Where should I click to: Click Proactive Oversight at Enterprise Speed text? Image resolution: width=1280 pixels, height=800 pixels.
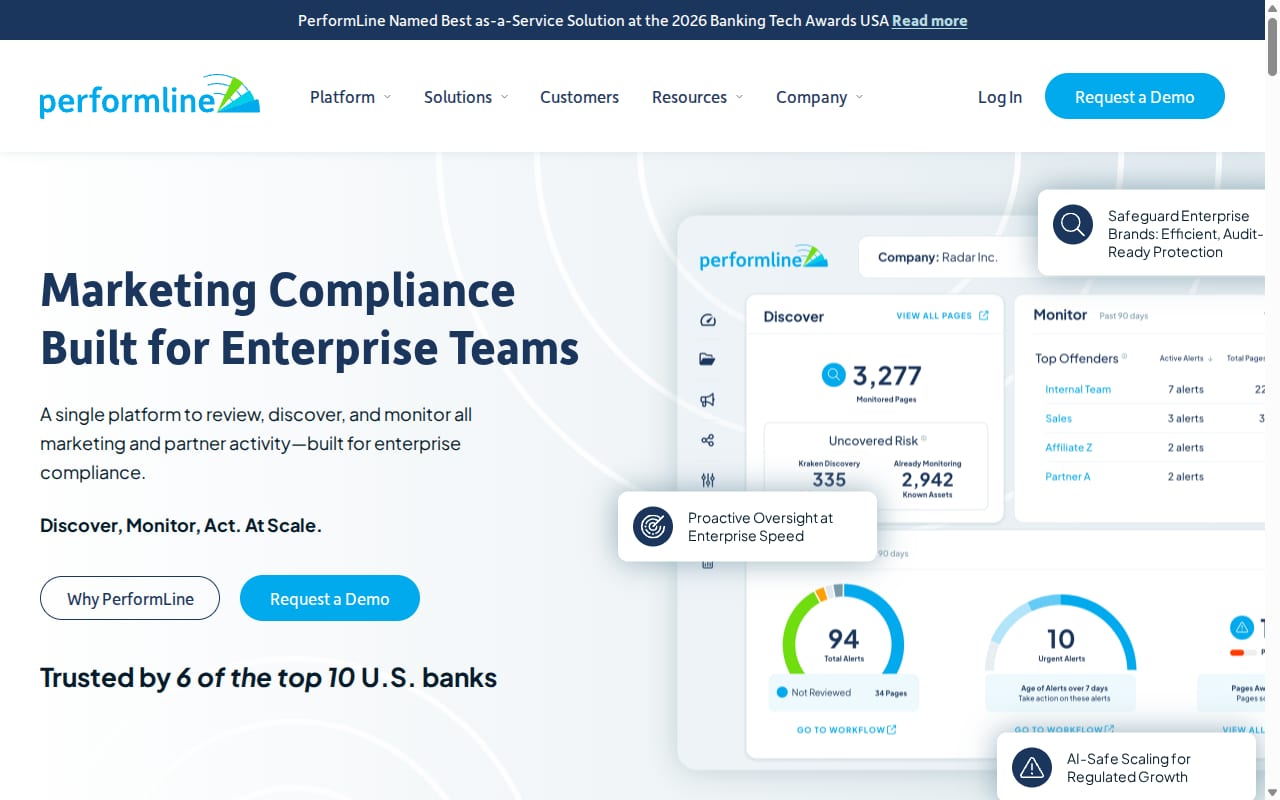point(760,527)
